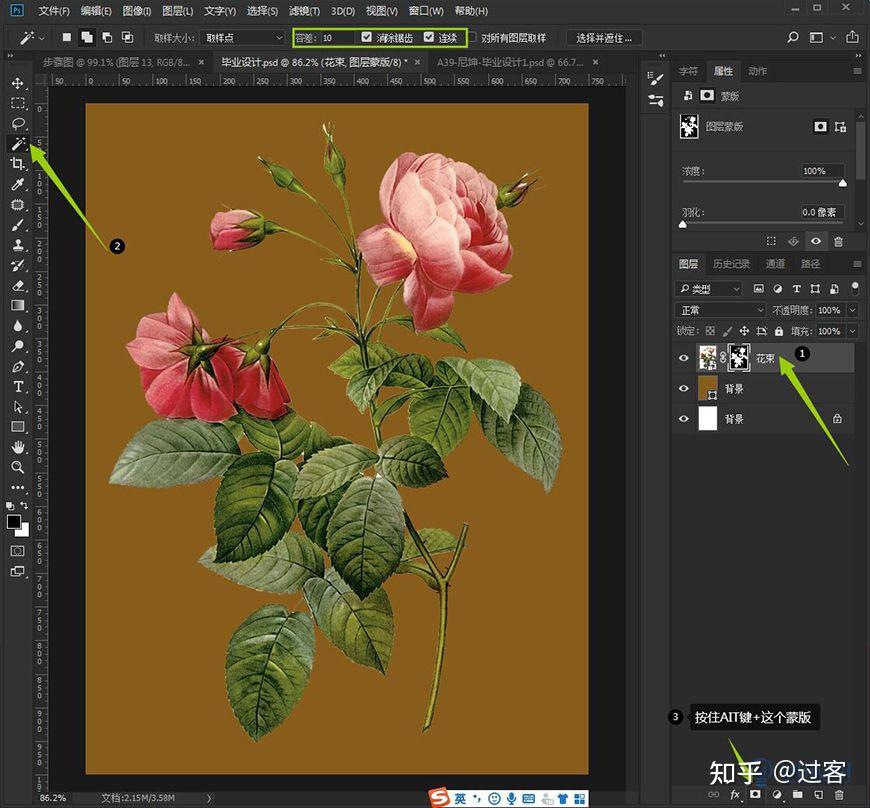870x808 pixels.
Task: Click the 选择并遮住 button
Action: click(x=604, y=38)
